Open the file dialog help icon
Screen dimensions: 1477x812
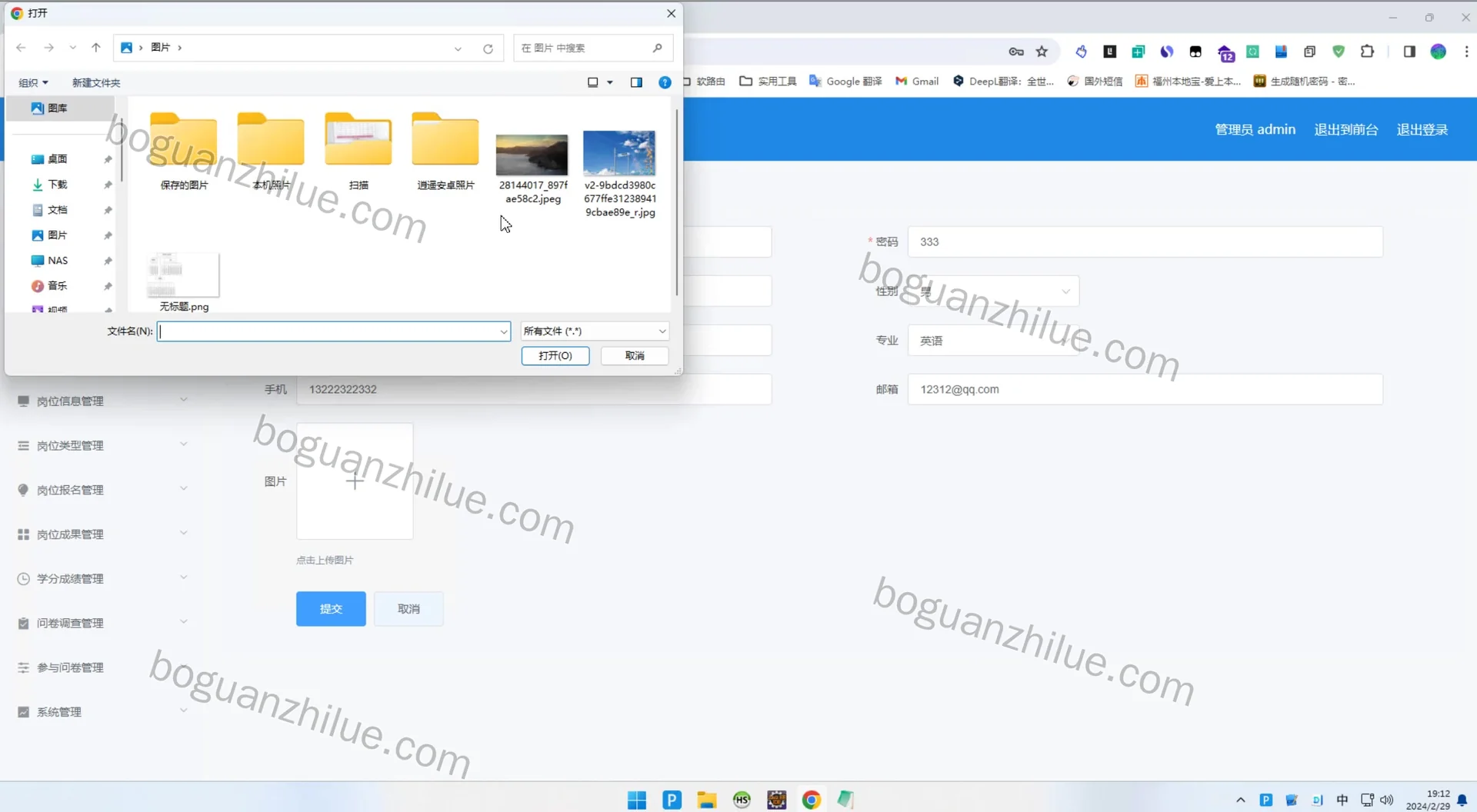coord(665,82)
